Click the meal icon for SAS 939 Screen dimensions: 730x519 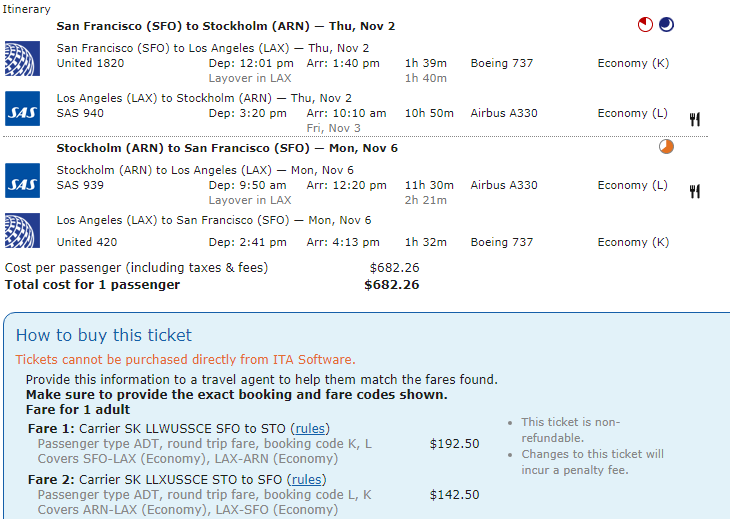pyautogui.click(x=695, y=191)
